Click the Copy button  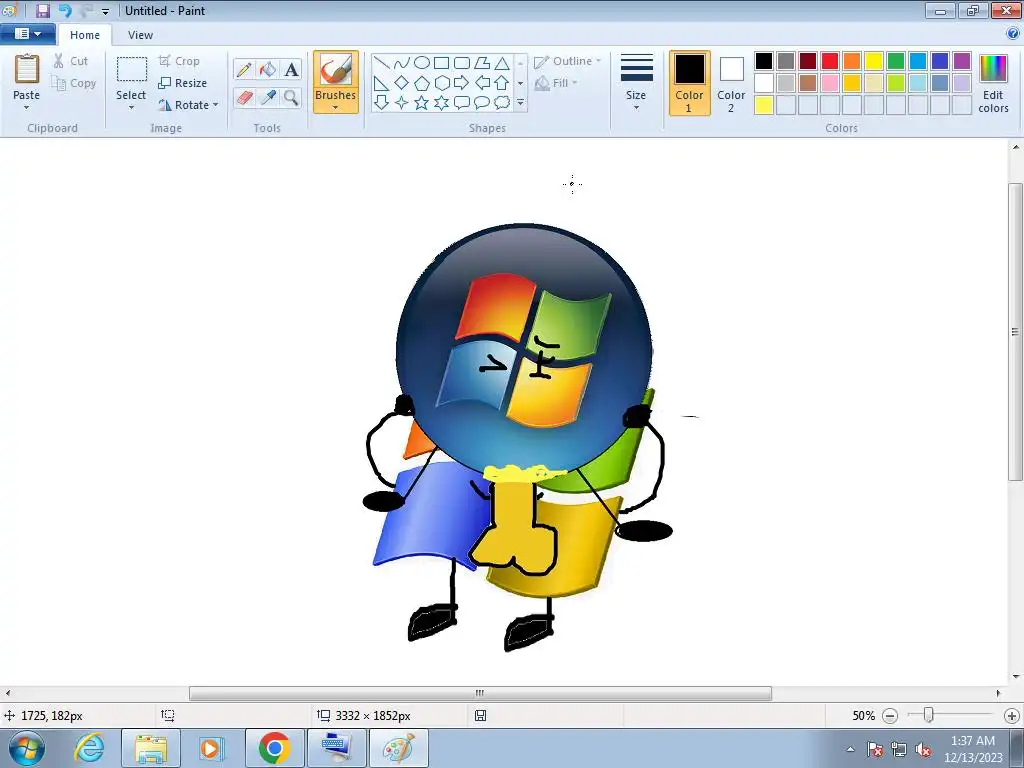(74, 83)
